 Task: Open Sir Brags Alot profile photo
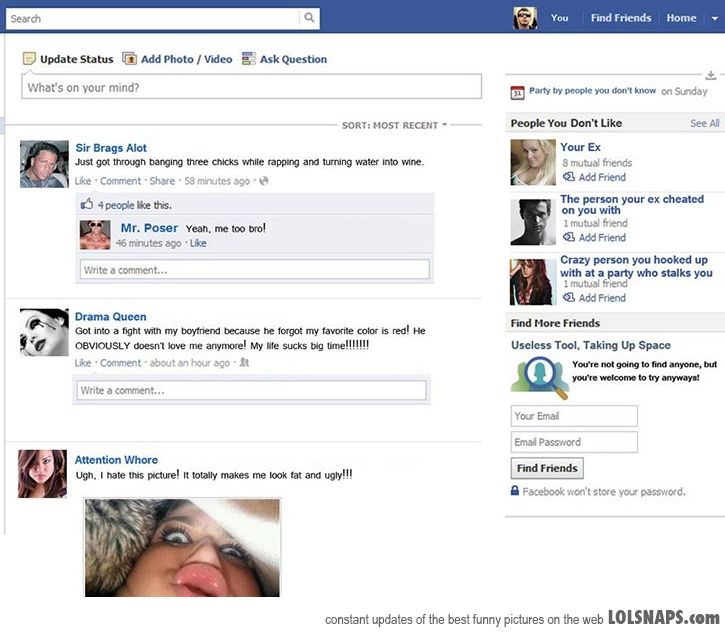44,164
